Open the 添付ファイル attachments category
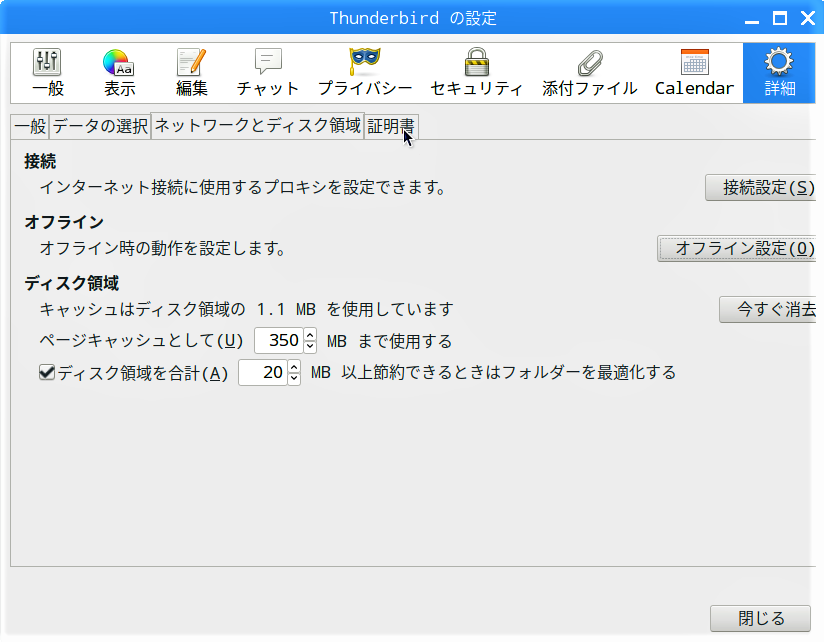The height and width of the screenshot is (642, 824). [590, 73]
